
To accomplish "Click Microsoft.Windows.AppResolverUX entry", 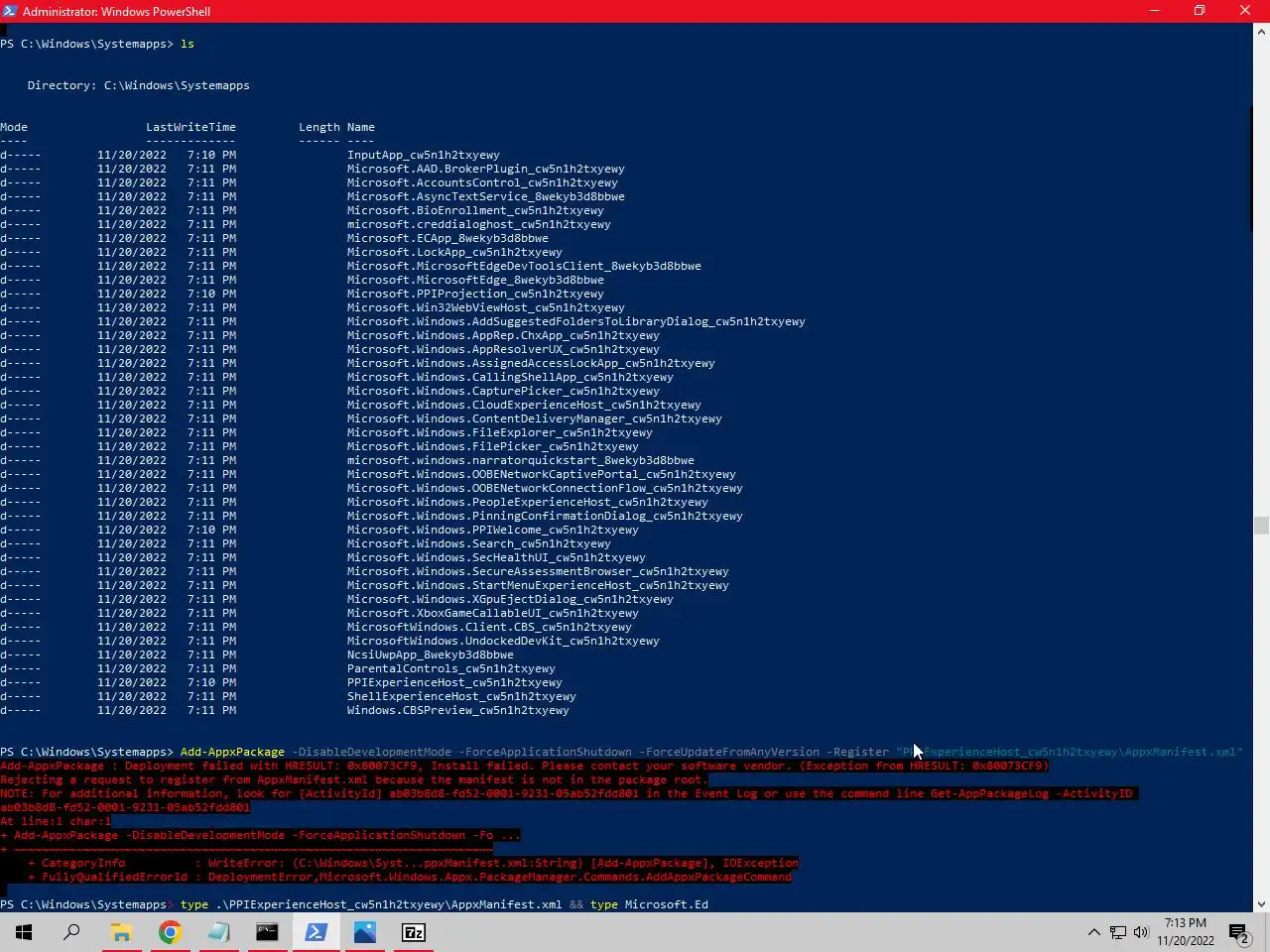I will tap(503, 349).
